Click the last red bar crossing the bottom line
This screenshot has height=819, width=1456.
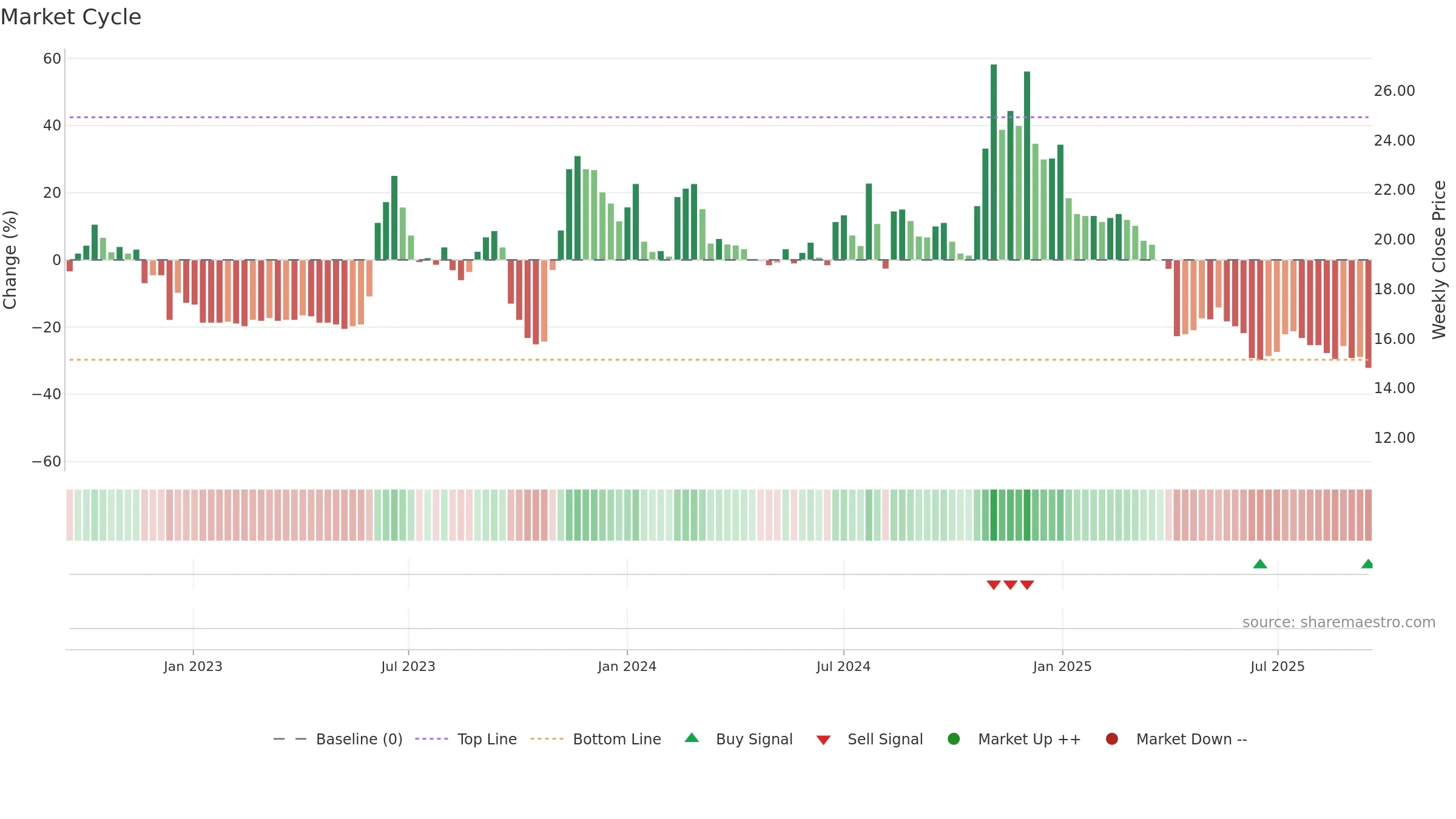point(1368,314)
